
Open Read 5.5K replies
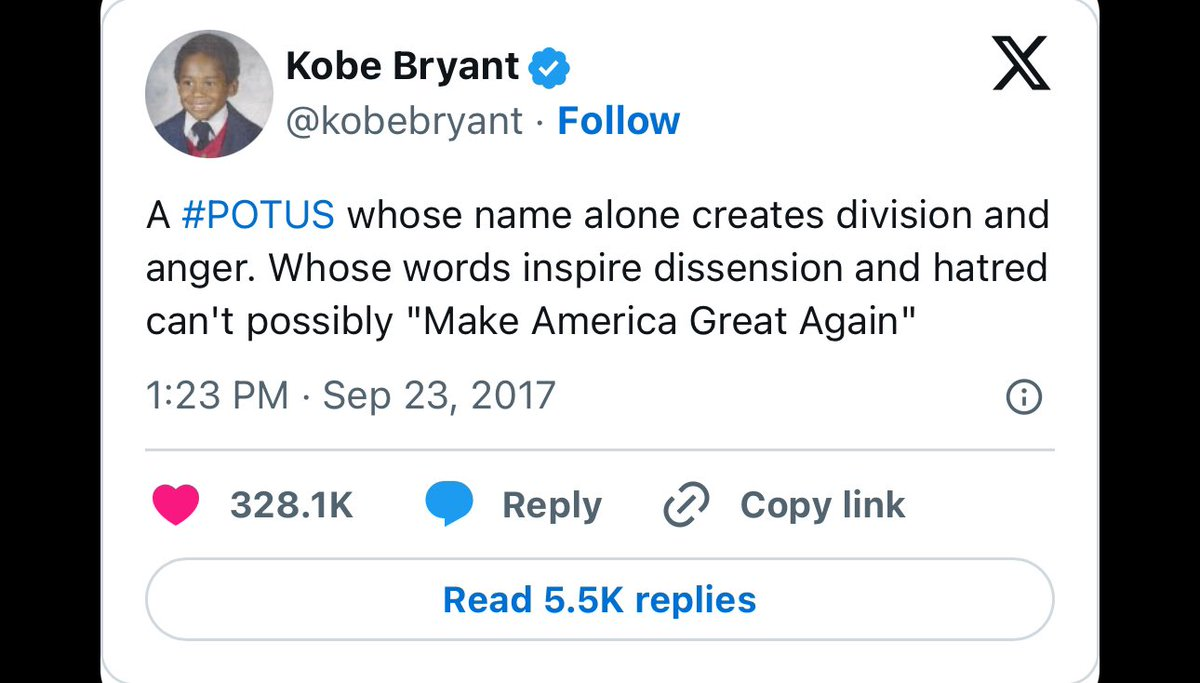click(599, 600)
